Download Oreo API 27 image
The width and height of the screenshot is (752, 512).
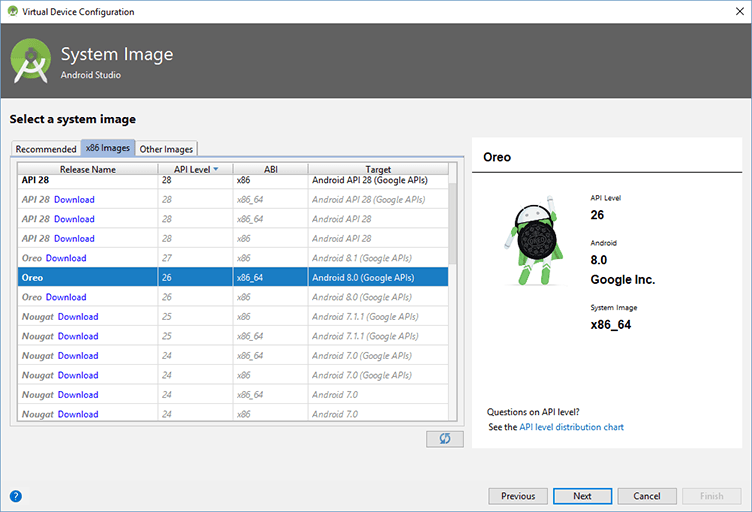click(x=66, y=258)
